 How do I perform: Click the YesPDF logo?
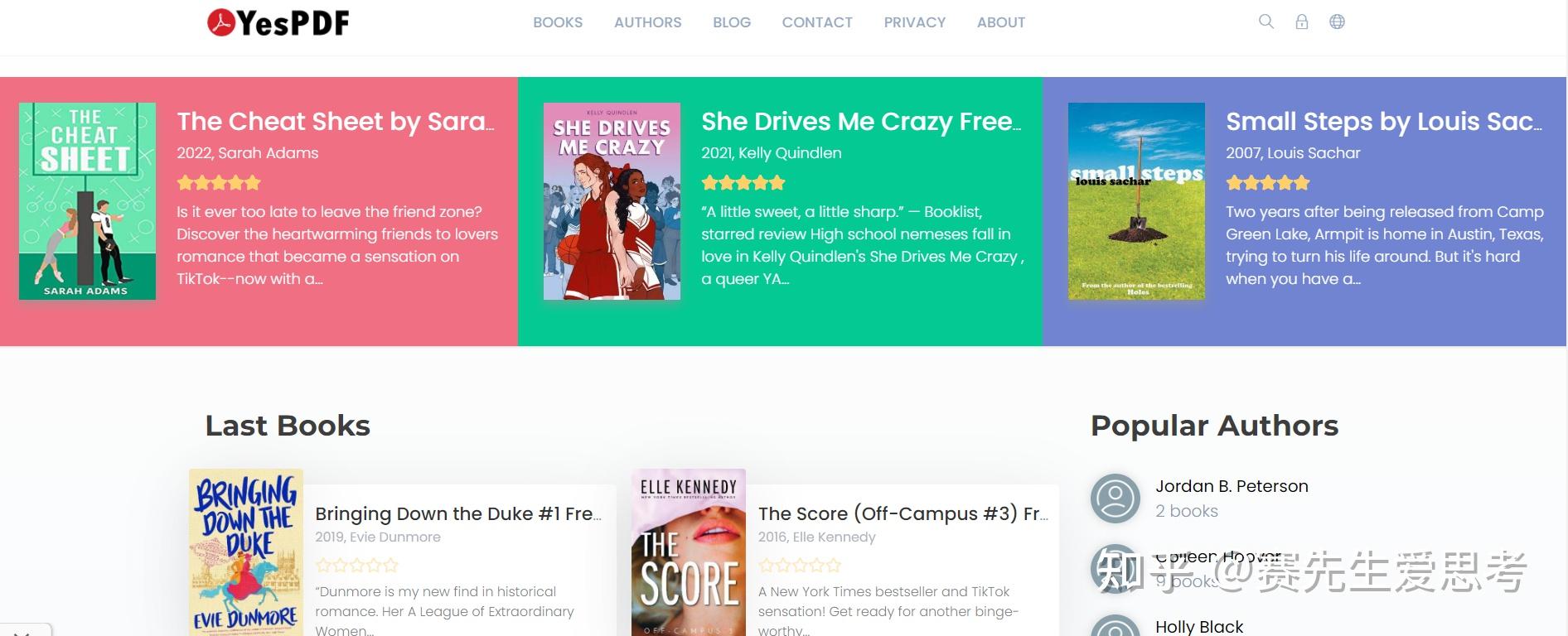tap(278, 22)
